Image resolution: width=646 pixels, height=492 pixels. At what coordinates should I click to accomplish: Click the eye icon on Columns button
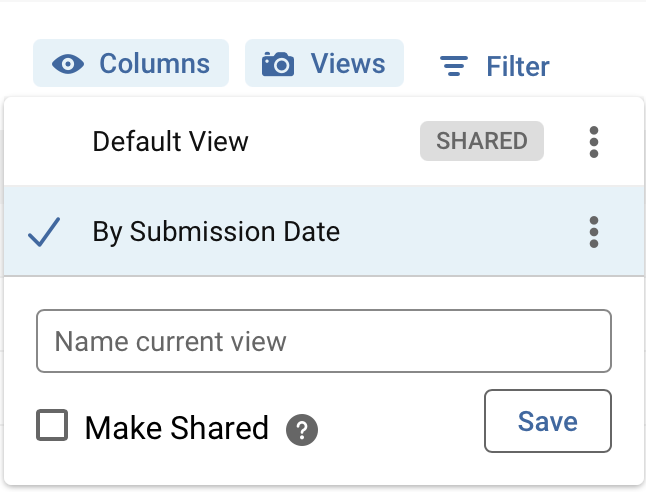click(68, 65)
